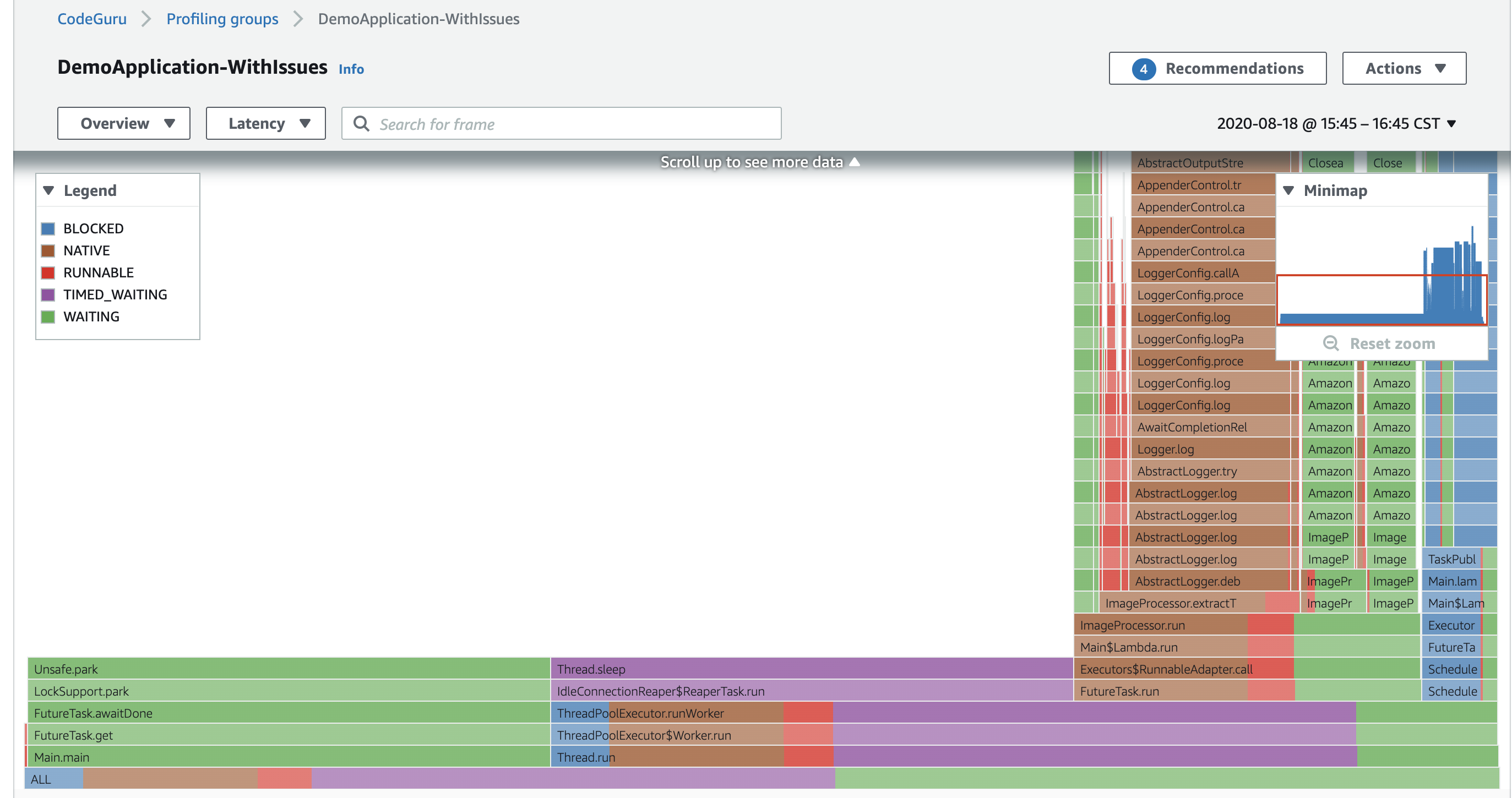Collapse the Legend panel
The width and height of the screenshot is (1512, 798).
48,191
